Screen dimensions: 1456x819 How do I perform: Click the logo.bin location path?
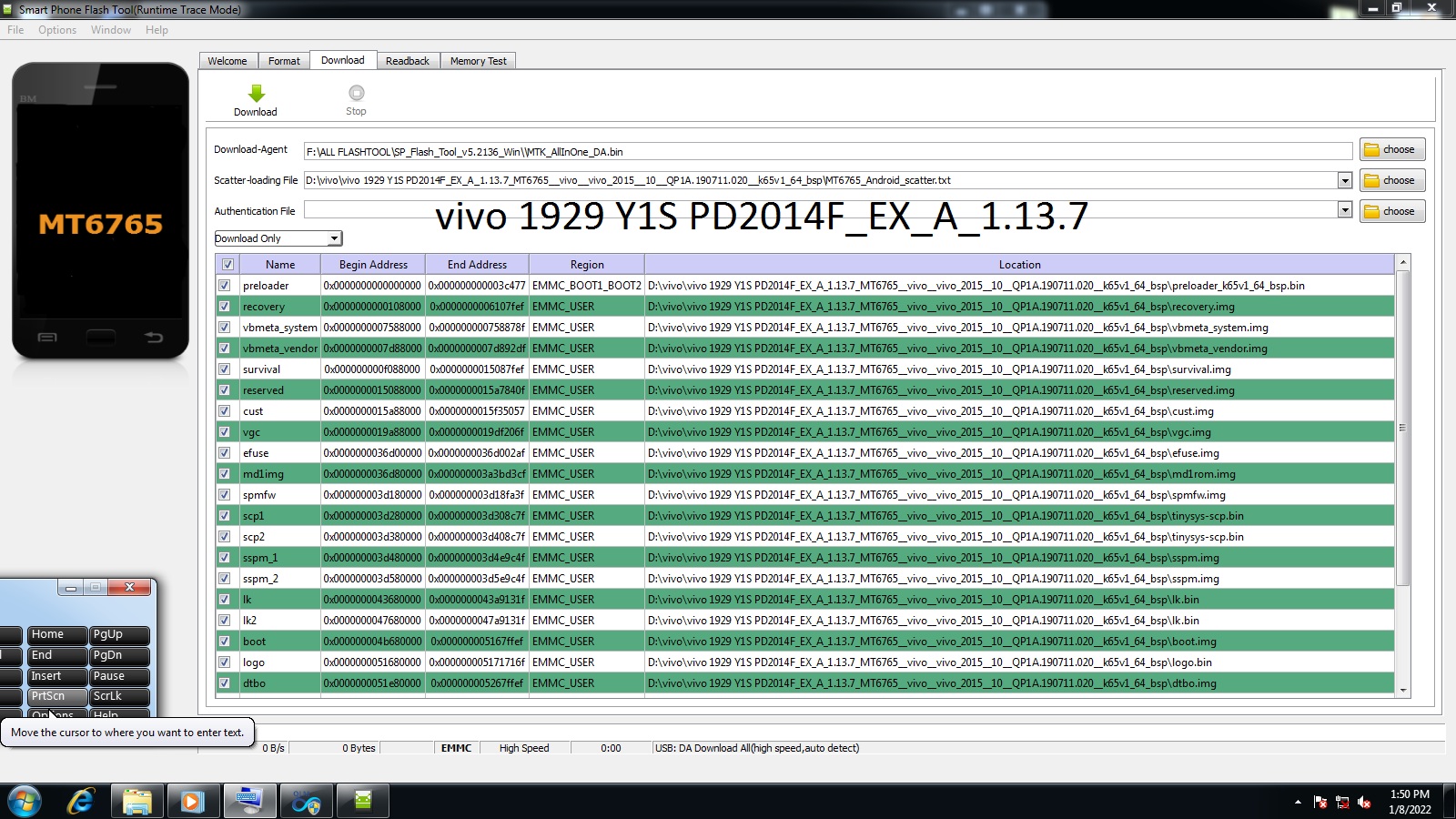(x=930, y=662)
